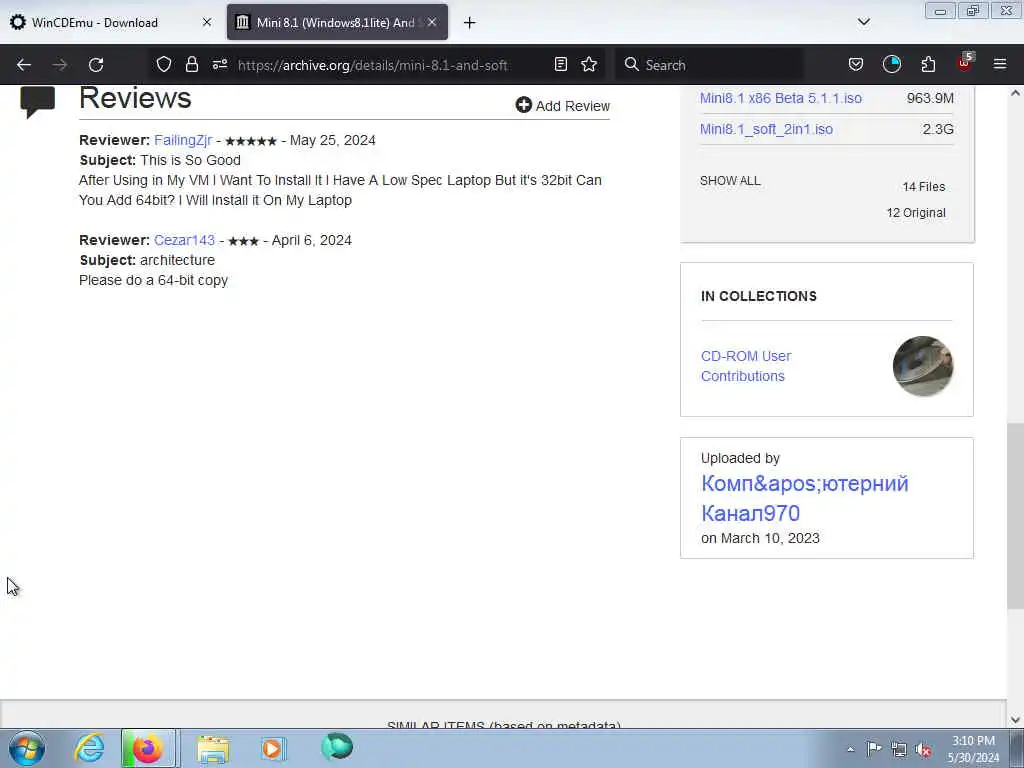1024x768 pixels.
Task: Launch Internet Explorer from taskbar
Action: (x=89, y=748)
